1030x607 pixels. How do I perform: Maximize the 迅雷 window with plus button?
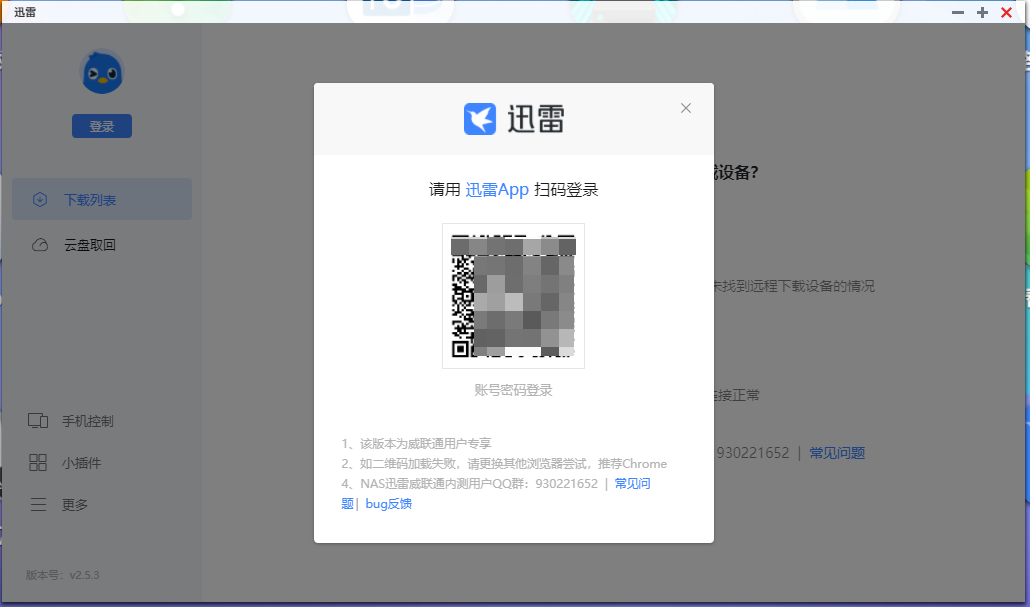click(x=982, y=12)
